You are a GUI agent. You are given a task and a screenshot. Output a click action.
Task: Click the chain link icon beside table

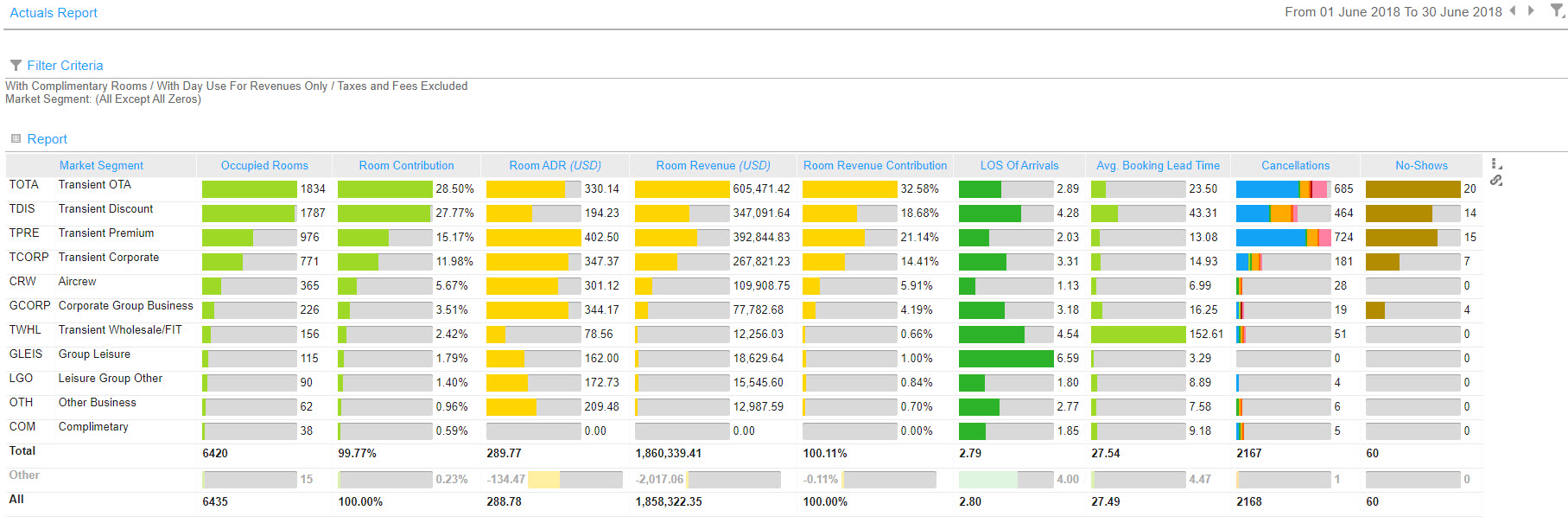1496,181
